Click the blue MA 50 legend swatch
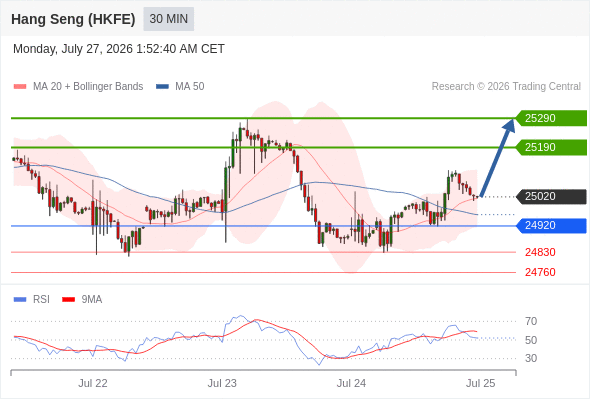 tap(162, 87)
